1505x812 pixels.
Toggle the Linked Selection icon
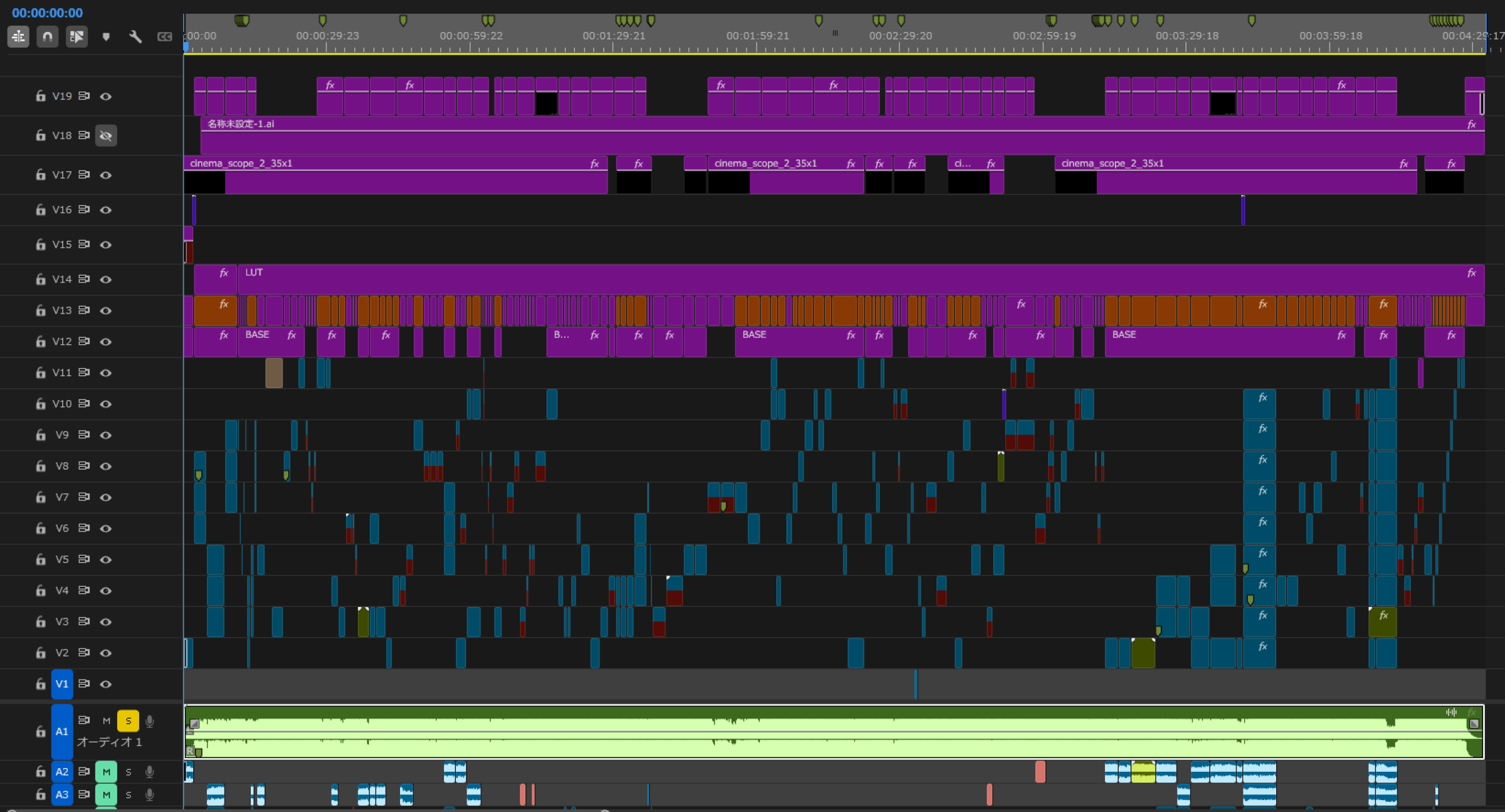click(77, 37)
